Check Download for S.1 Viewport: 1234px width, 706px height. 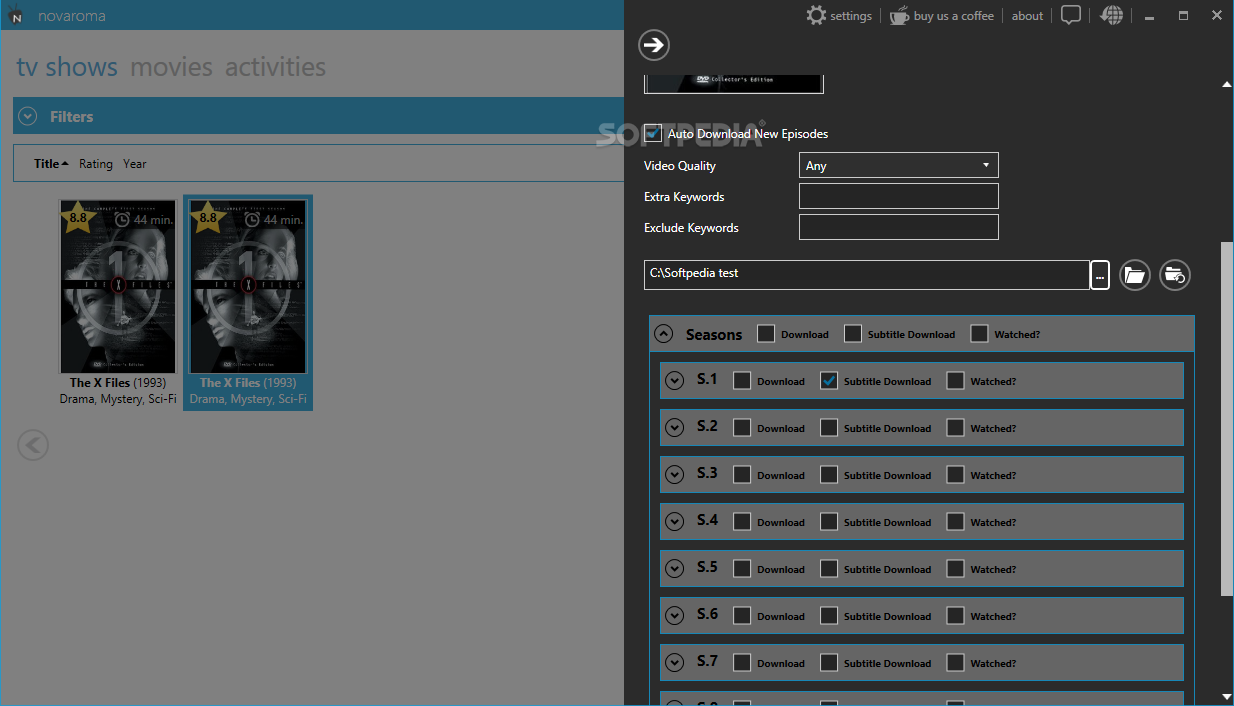click(742, 380)
